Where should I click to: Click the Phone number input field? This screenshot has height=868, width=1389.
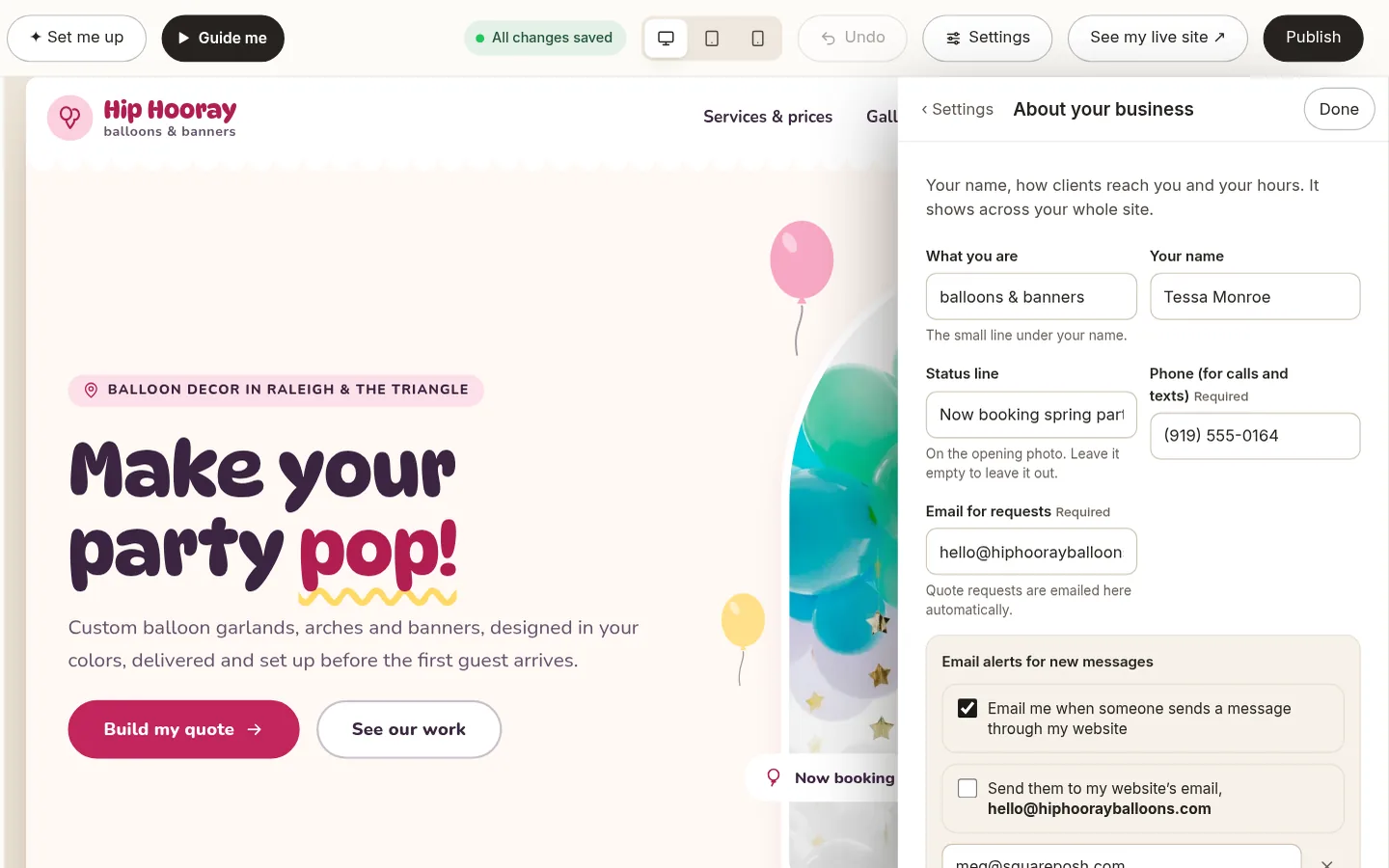[1255, 436]
